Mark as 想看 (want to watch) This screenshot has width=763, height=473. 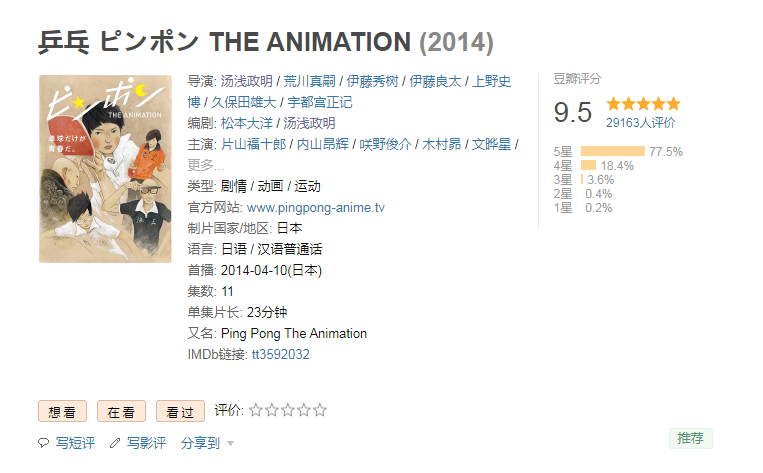pos(63,411)
